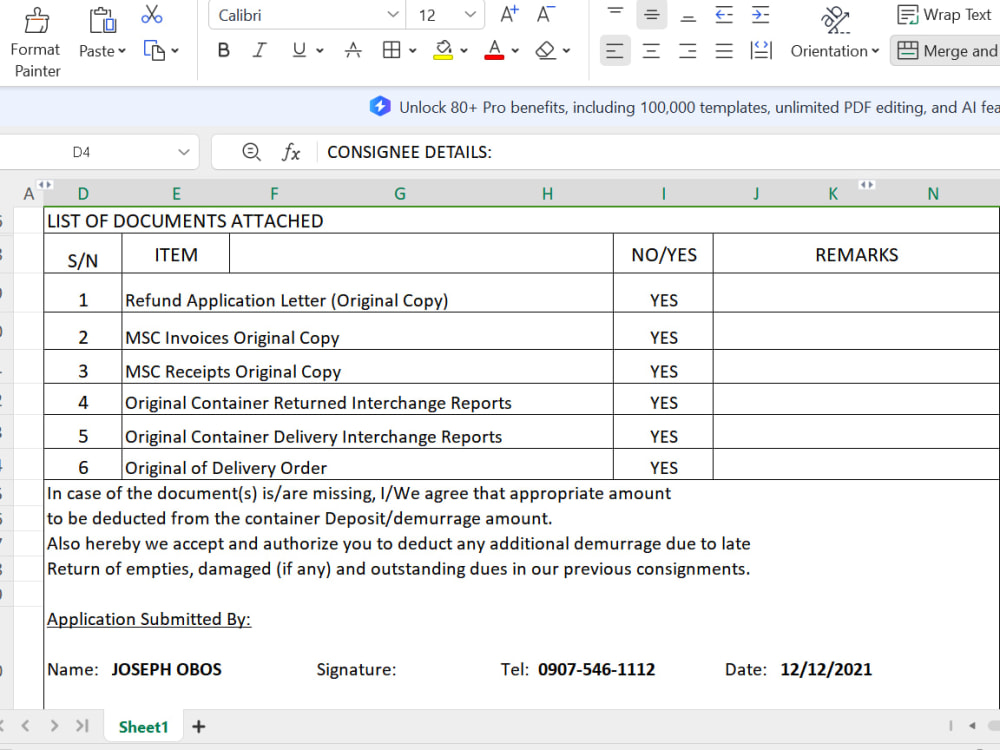Apply red font color
This screenshot has height=750, width=1000.
494,50
